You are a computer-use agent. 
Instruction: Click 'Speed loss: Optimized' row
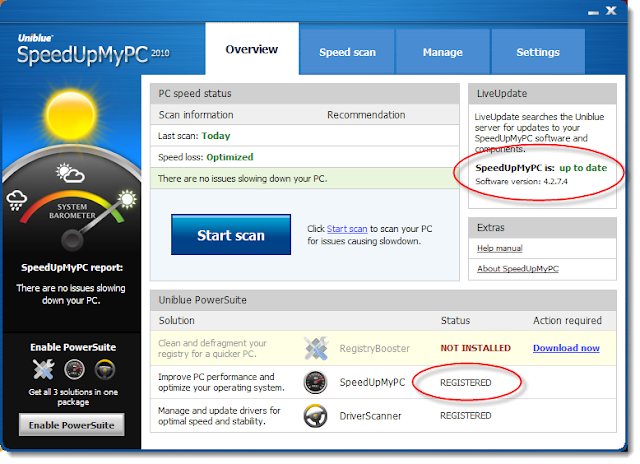[x=305, y=157]
